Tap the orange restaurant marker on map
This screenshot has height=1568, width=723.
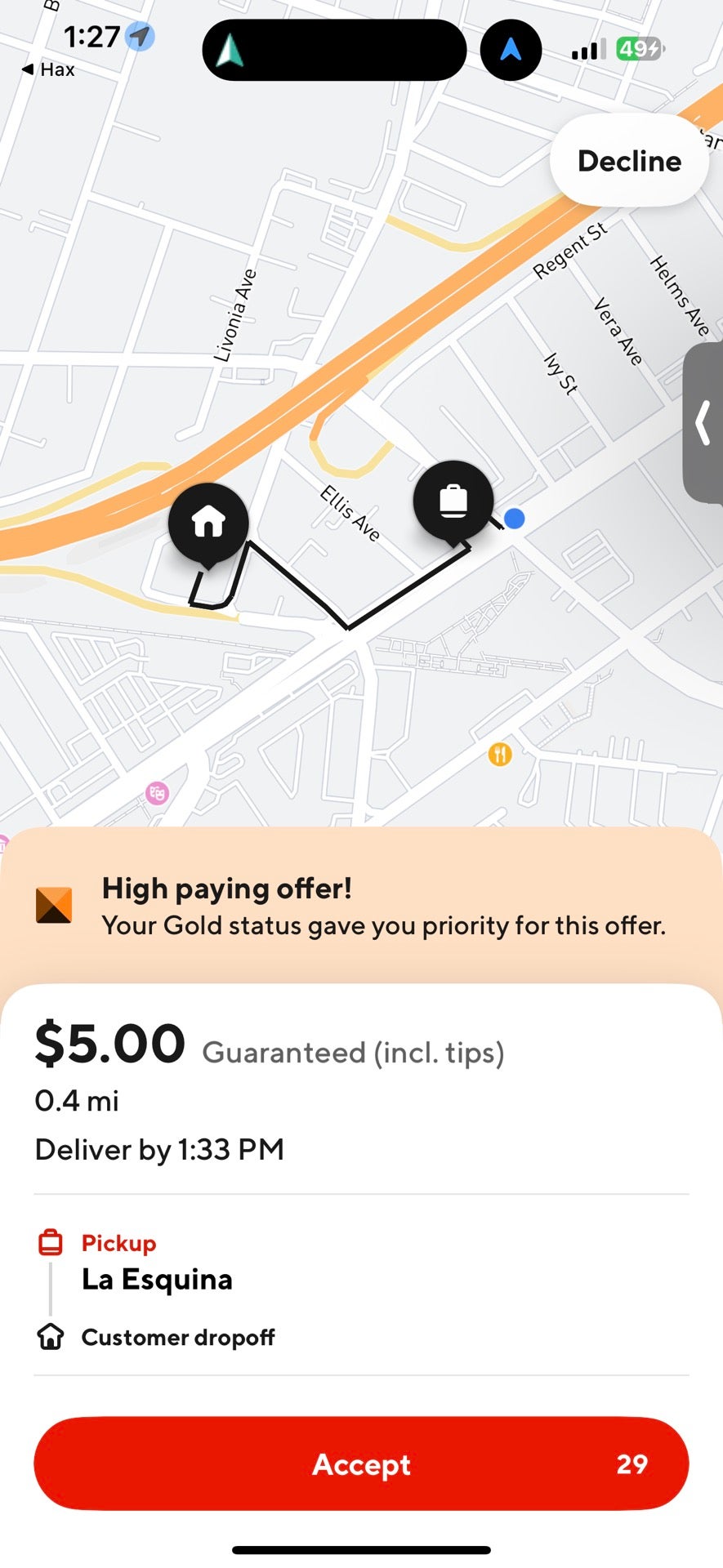point(500,754)
